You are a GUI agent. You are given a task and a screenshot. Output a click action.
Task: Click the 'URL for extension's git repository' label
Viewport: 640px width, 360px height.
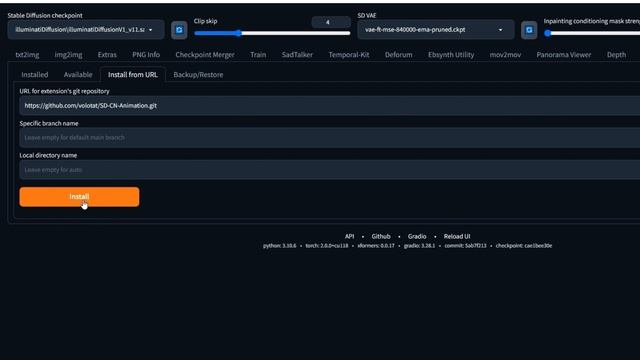click(64, 91)
